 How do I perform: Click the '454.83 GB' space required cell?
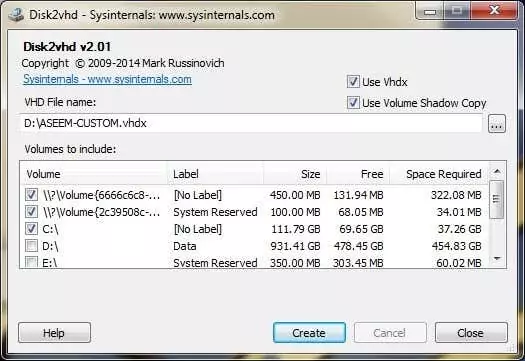[456, 246]
